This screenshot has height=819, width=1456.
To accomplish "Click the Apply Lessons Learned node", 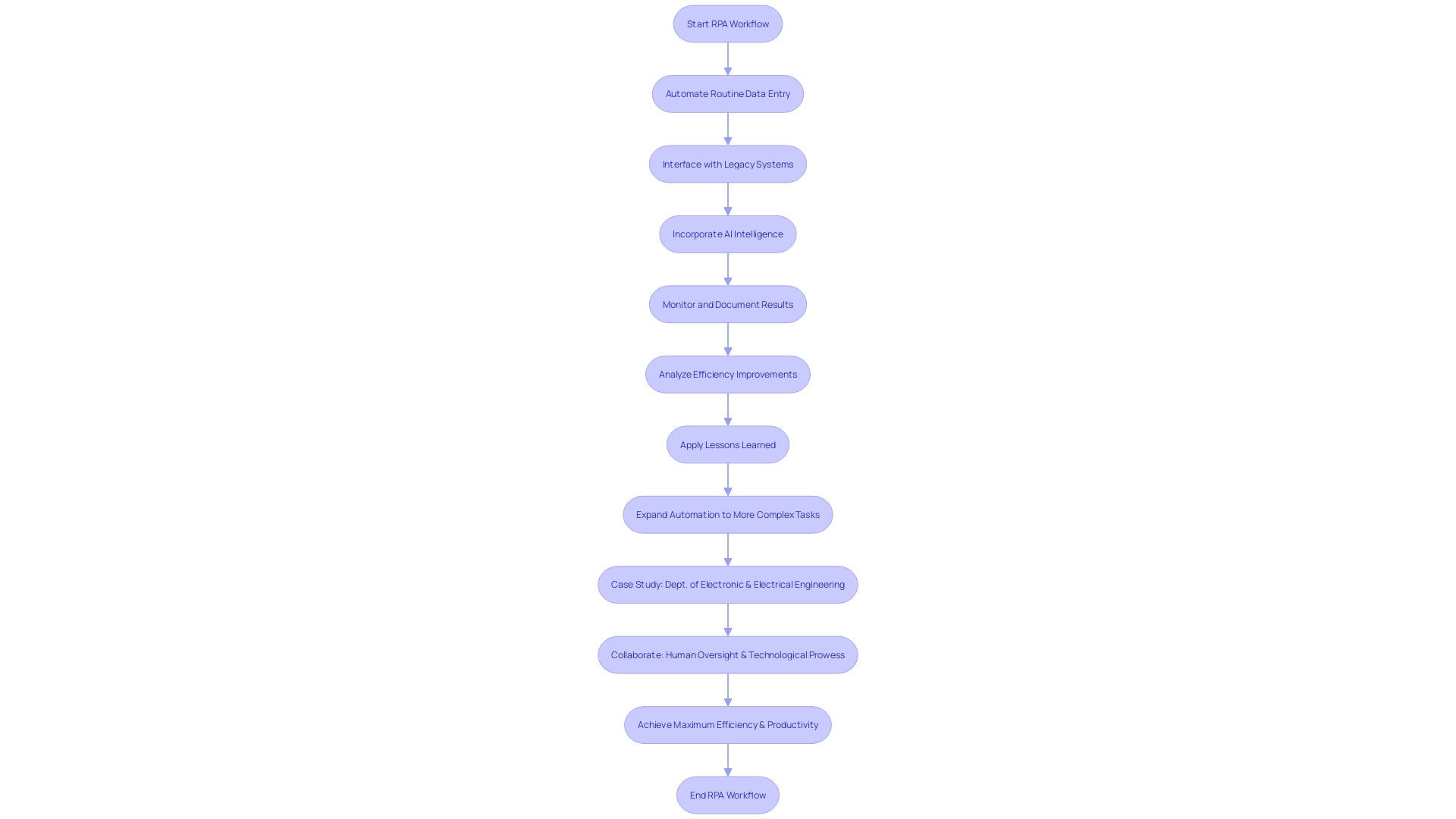I will click(x=728, y=444).
